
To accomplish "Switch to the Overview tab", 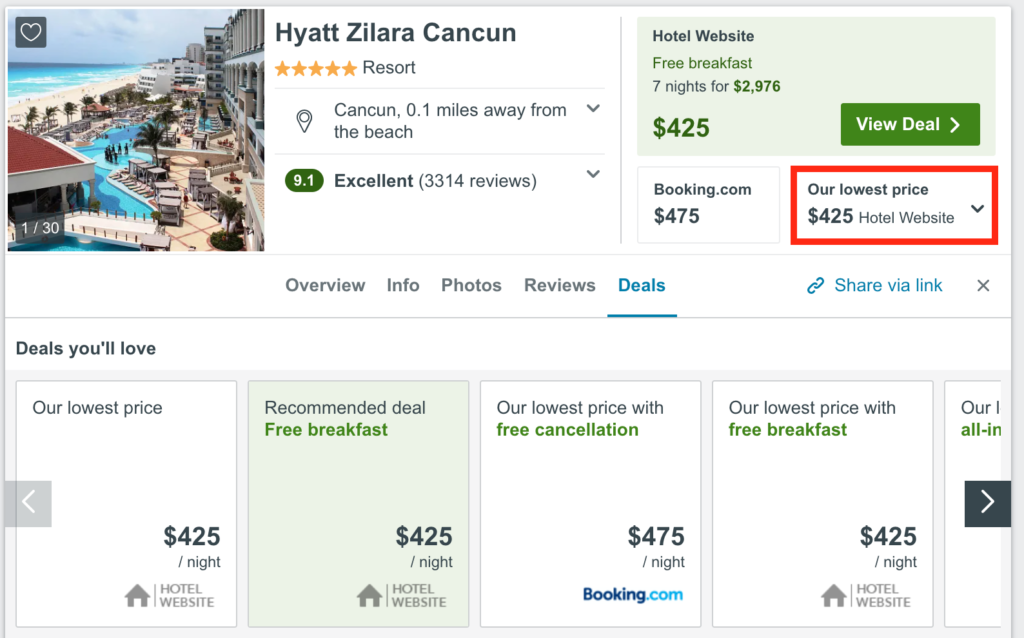I will pos(325,286).
